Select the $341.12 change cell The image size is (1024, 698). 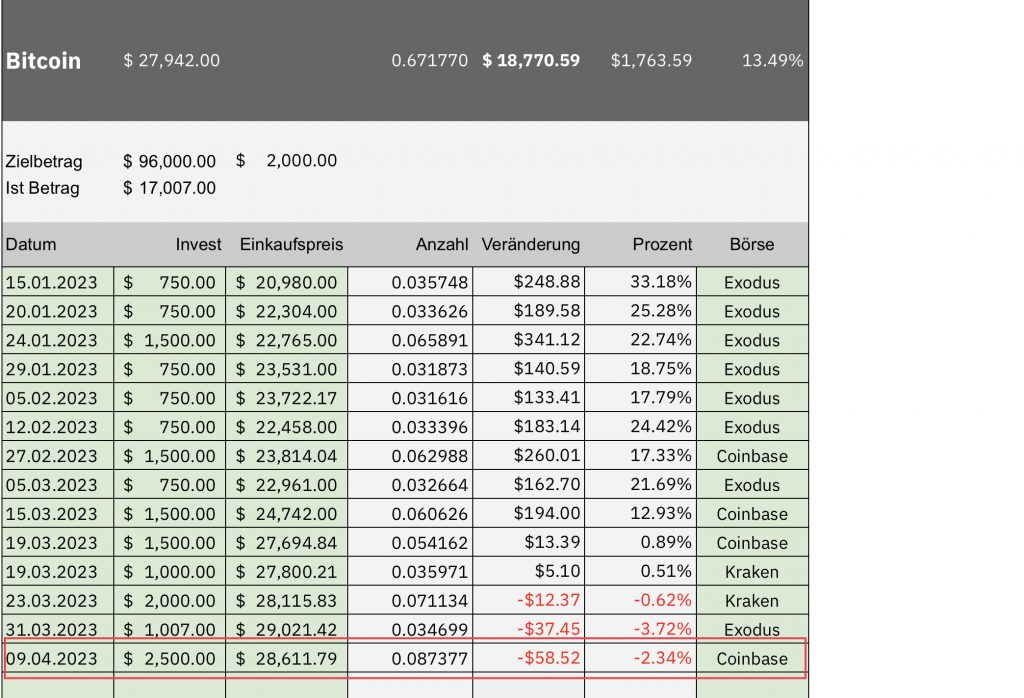[528, 340]
